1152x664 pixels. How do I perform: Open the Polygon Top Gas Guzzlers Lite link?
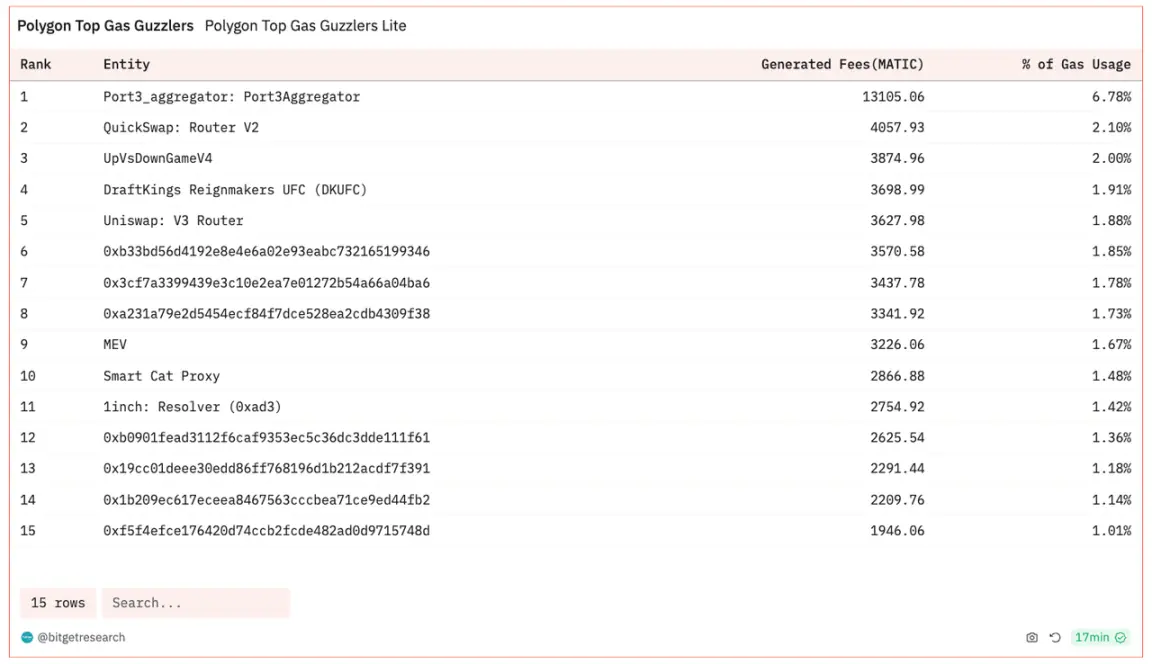[305, 26]
